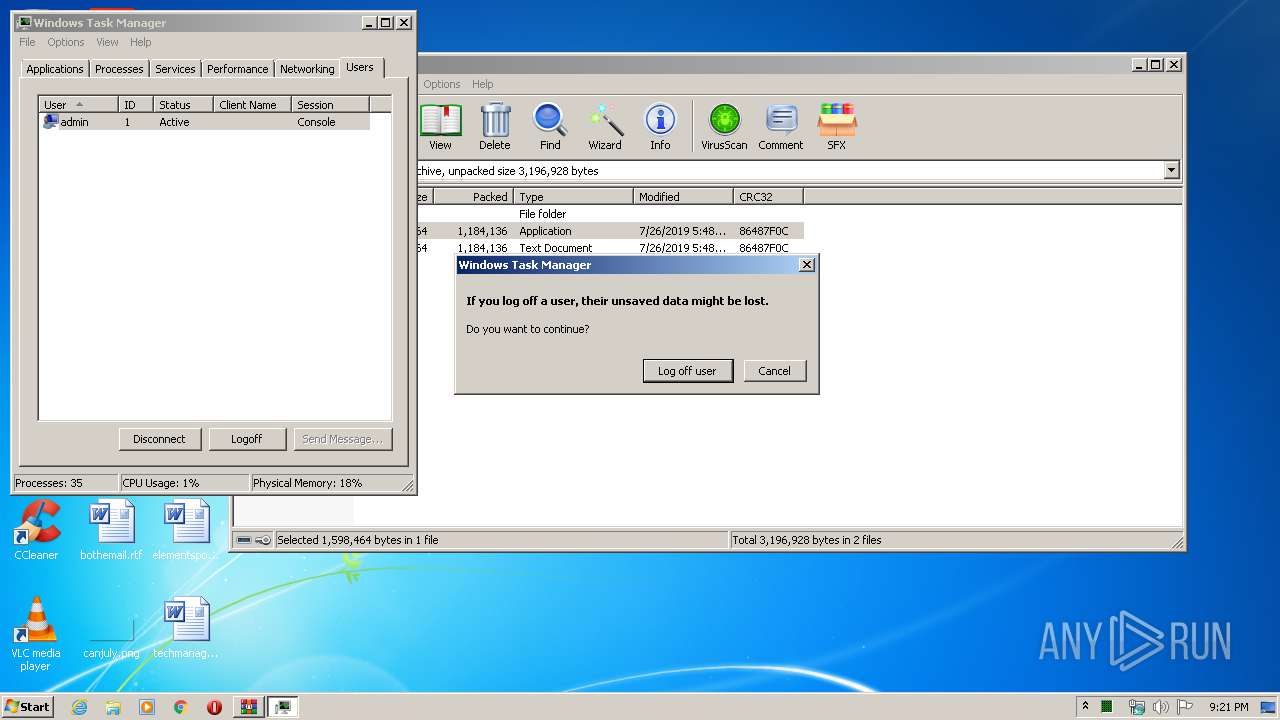The height and width of the screenshot is (720, 1280).
Task: Click the taskbar clock showing 9:21 PM
Action: click(x=1228, y=707)
